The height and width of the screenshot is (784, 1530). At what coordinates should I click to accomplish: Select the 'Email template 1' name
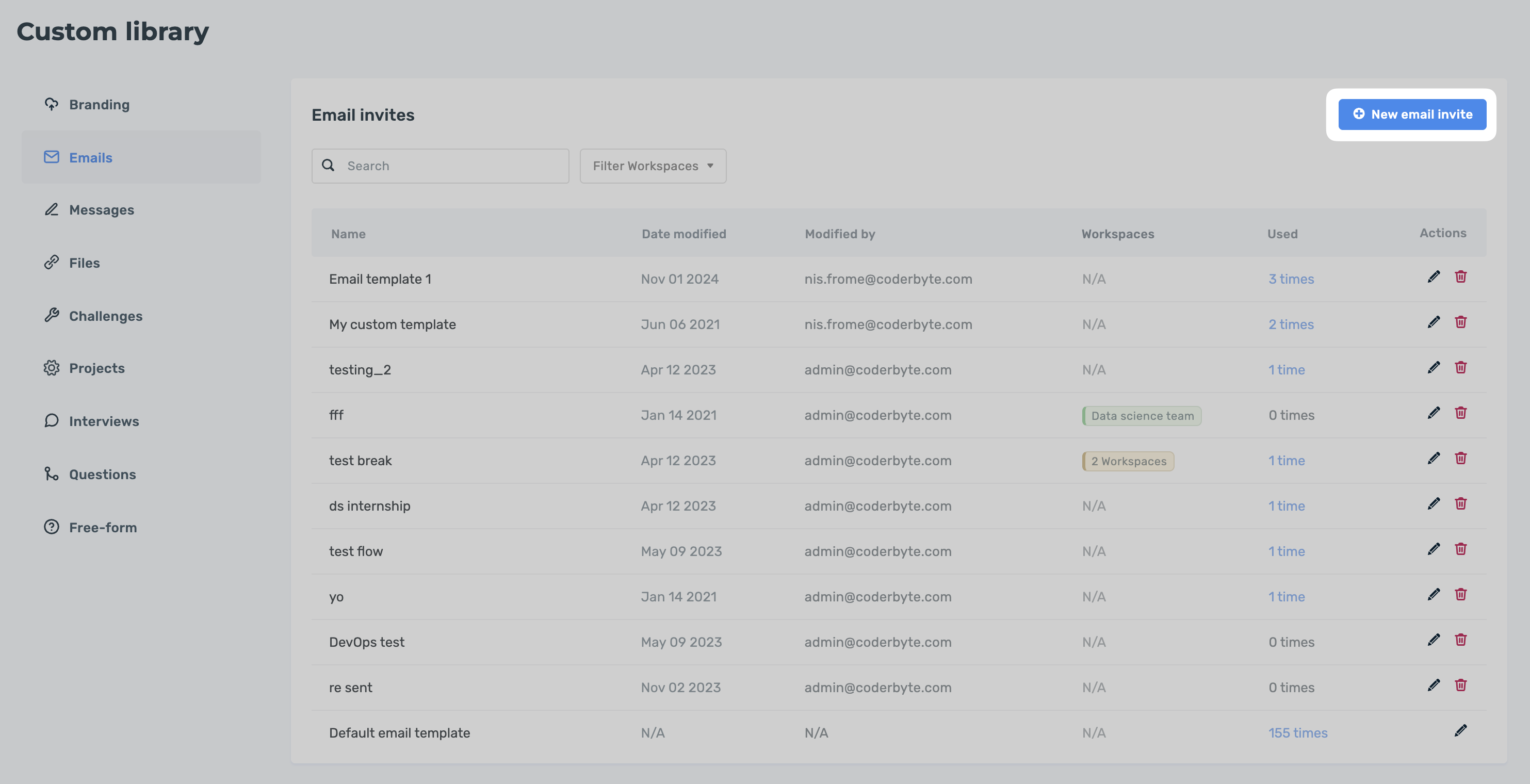pos(380,279)
